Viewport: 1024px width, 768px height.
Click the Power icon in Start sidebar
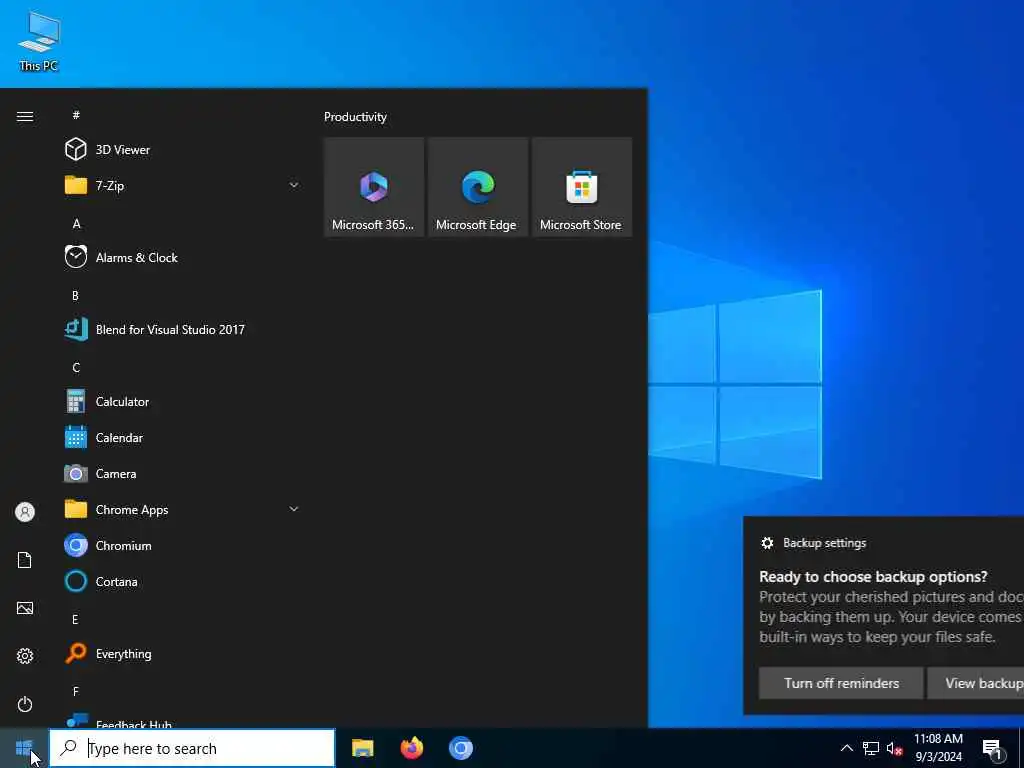point(25,704)
